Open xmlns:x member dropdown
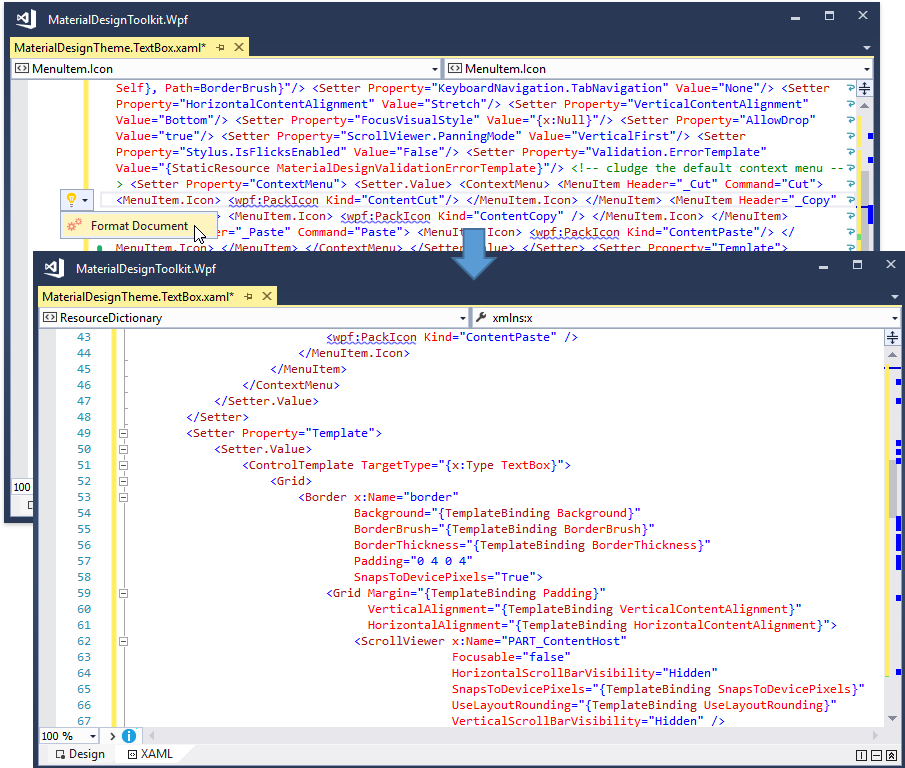The image size is (905, 768). (895, 318)
